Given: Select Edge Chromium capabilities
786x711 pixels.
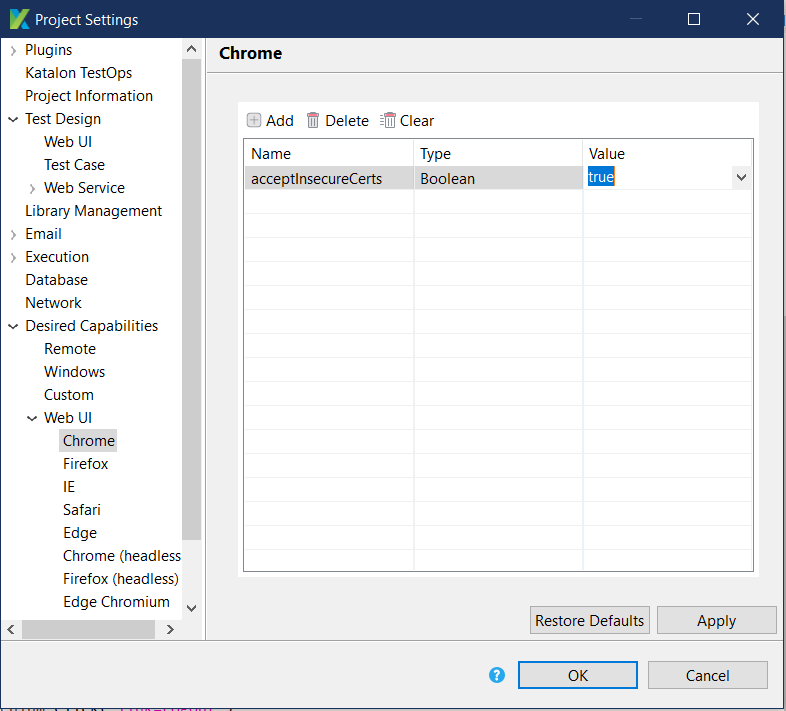Looking at the screenshot, I should click(x=116, y=602).
